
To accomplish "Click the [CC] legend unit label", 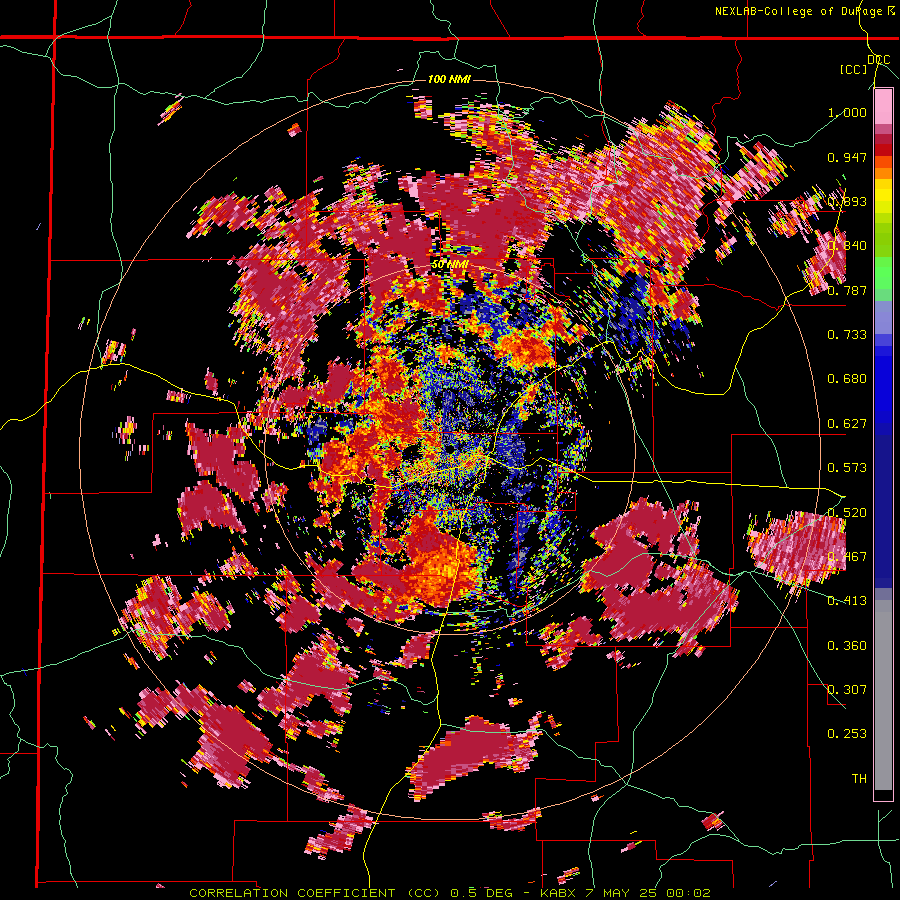I will tap(854, 69).
